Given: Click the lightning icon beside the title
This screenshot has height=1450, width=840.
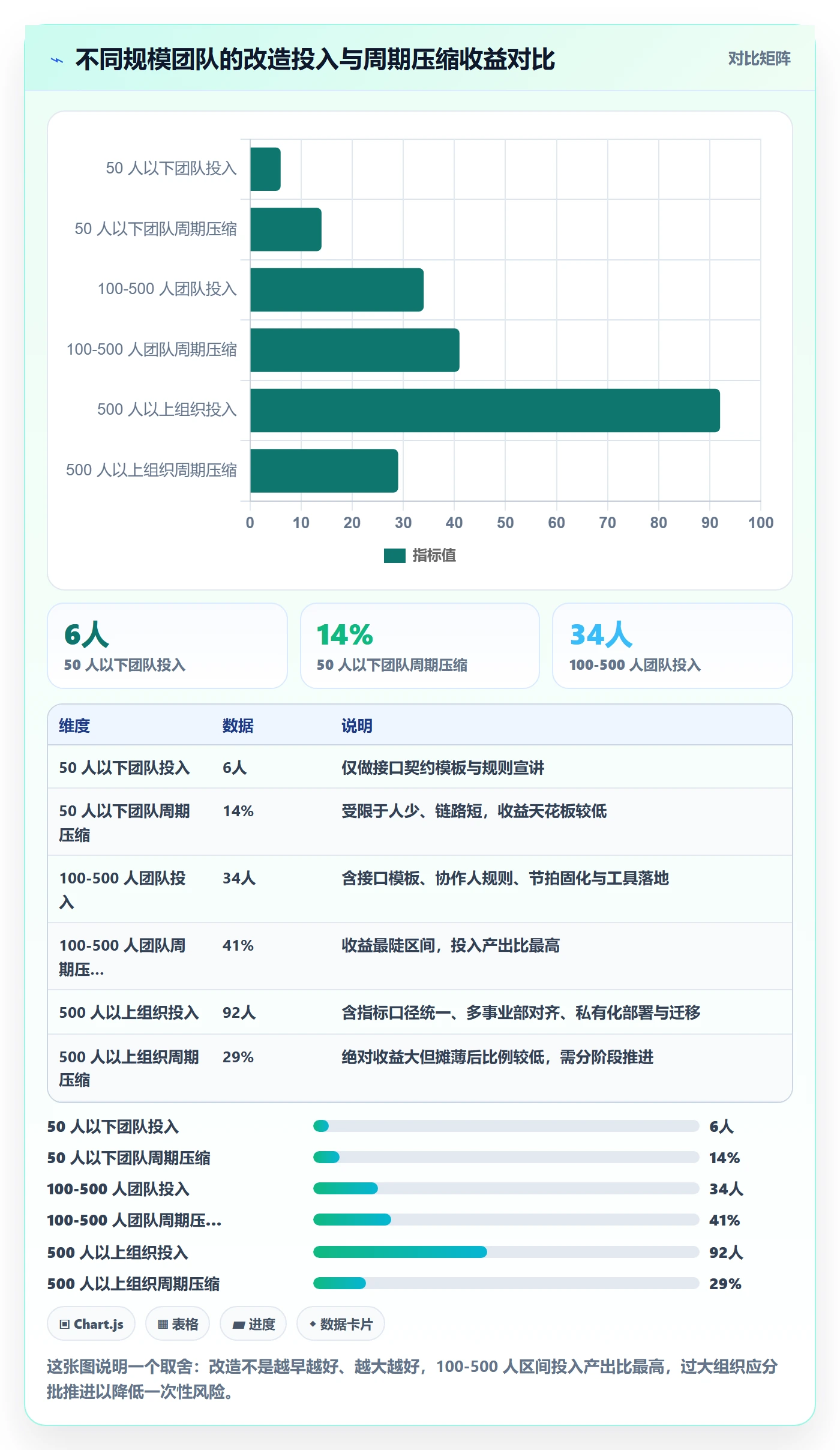Looking at the screenshot, I should coord(57,60).
